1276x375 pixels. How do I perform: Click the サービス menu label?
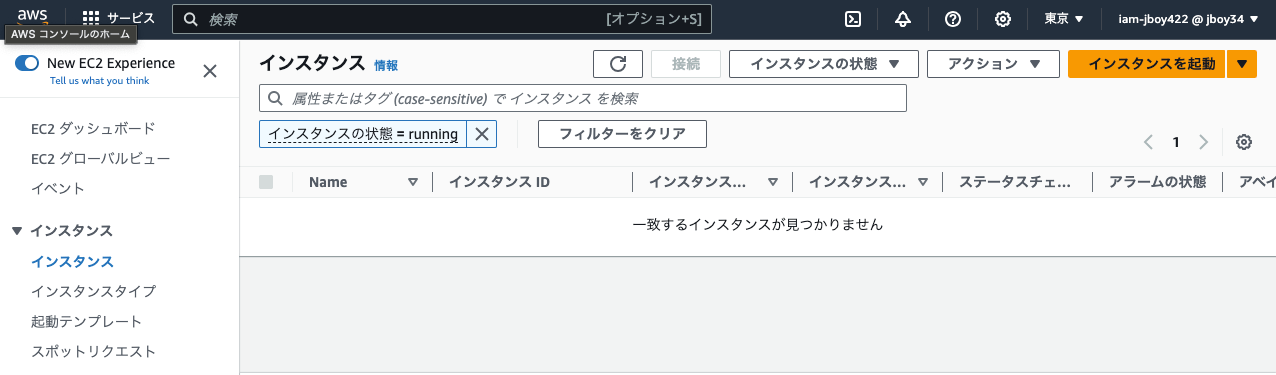point(131,19)
